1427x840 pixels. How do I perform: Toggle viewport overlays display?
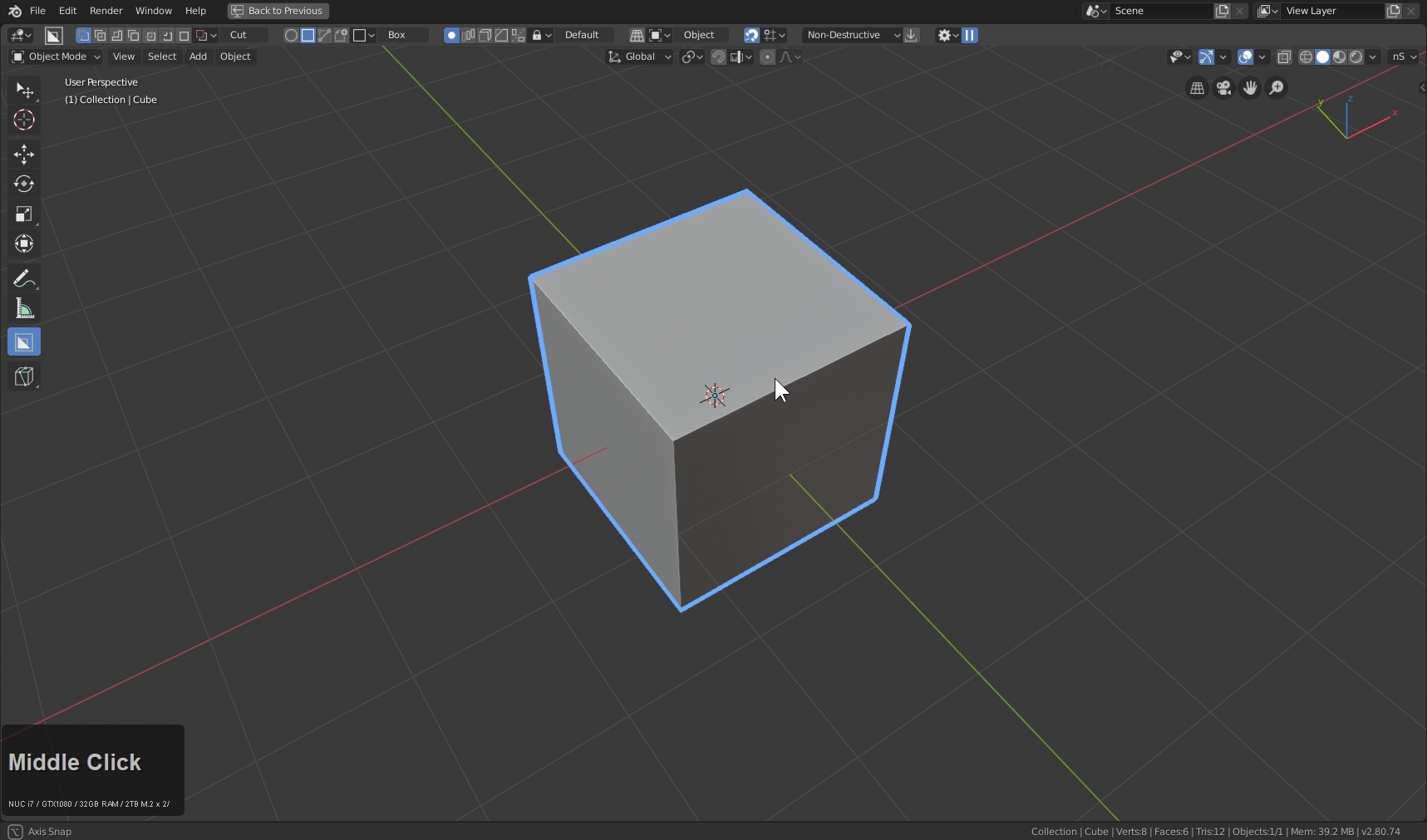(x=1245, y=56)
